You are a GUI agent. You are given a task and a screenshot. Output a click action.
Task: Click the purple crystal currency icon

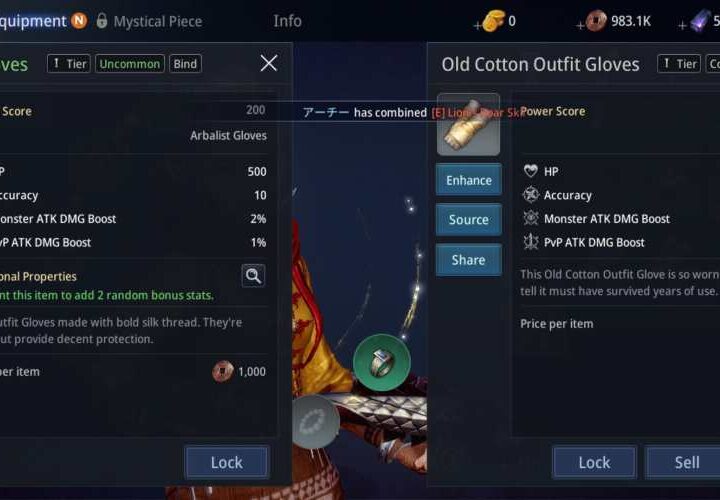(x=700, y=21)
